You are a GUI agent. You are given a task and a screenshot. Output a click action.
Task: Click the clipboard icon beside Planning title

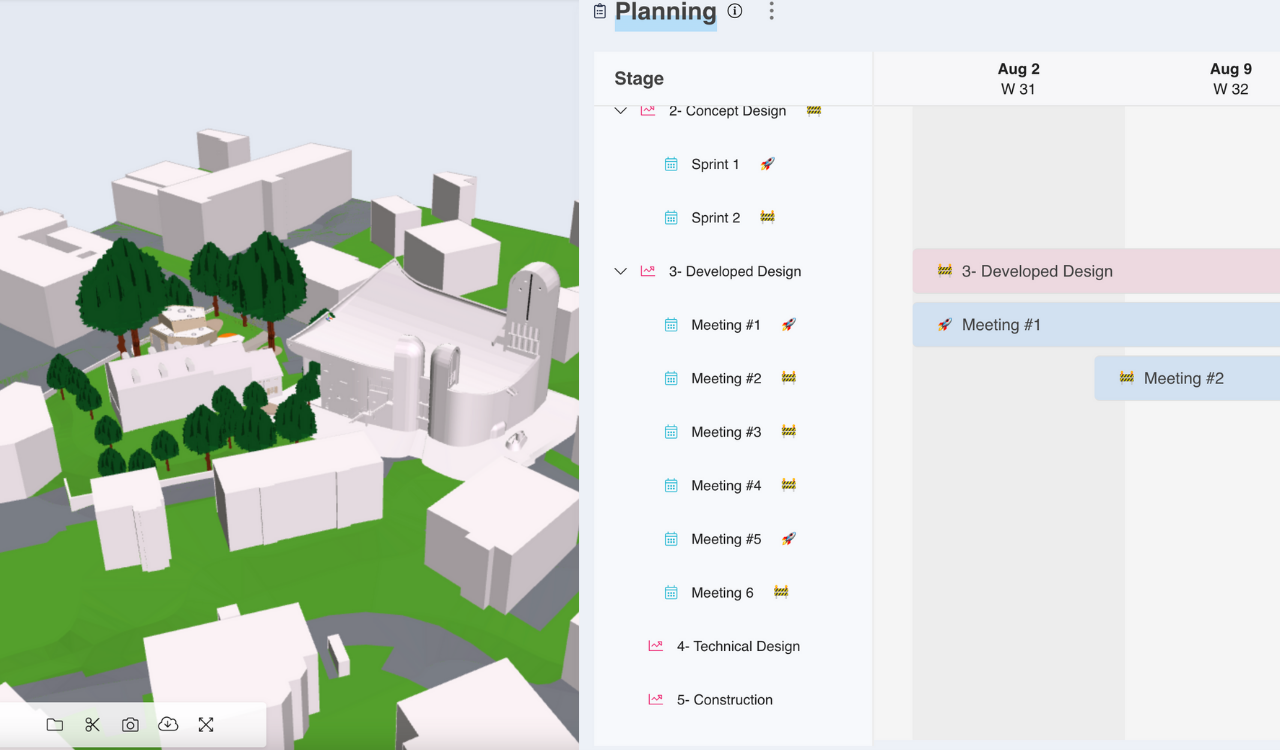point(599,10)
